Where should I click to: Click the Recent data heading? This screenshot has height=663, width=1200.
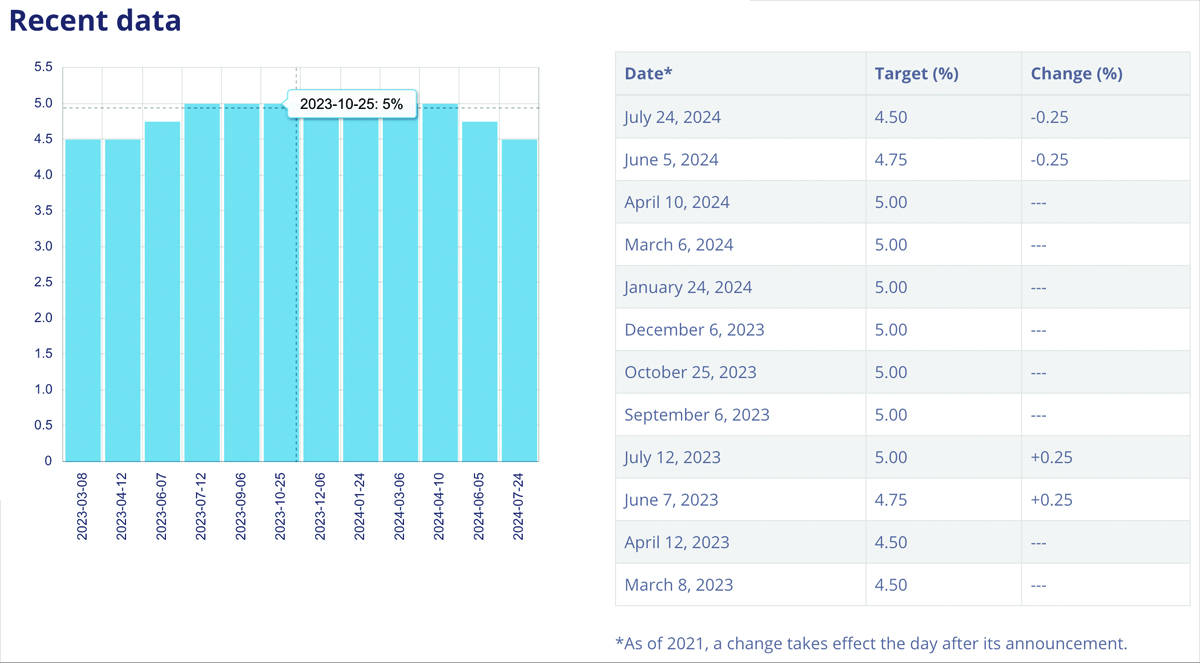click(x=96, y=20)
